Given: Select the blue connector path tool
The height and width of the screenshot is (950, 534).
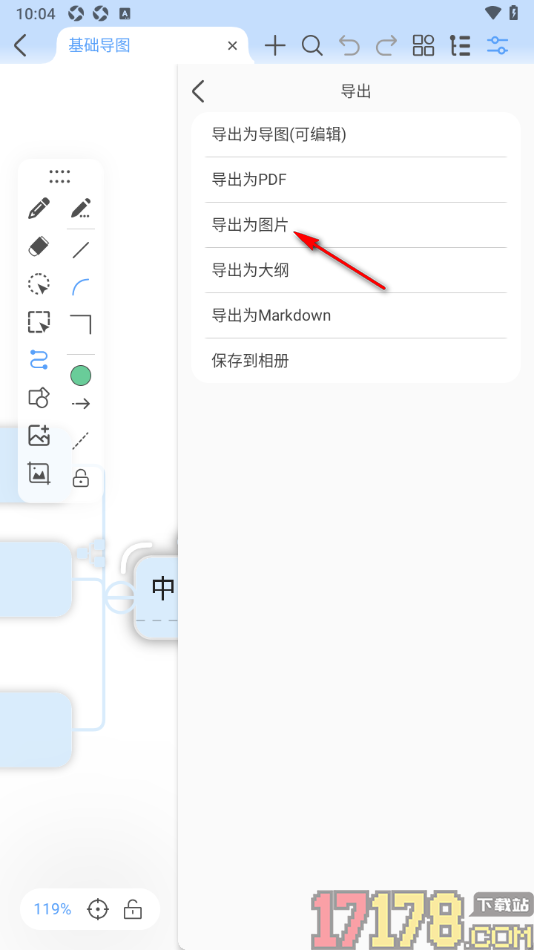Looking at the screenshot, I should coord(39,360).
